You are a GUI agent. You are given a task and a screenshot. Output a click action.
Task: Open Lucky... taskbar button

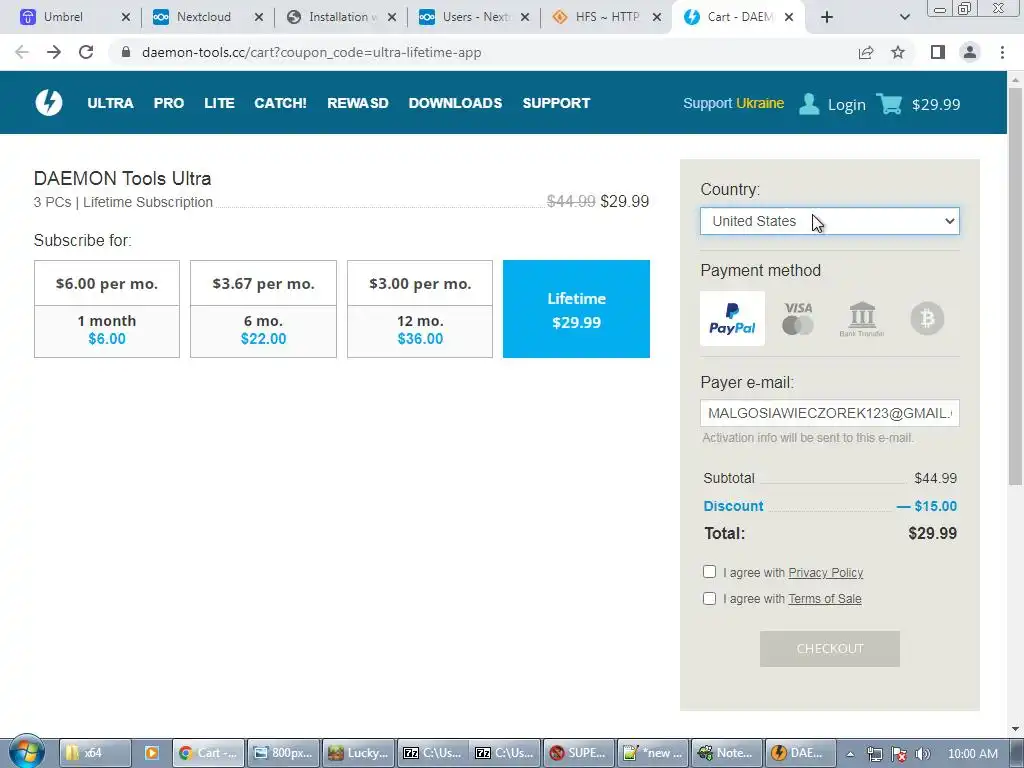click(x=359, y=753)
